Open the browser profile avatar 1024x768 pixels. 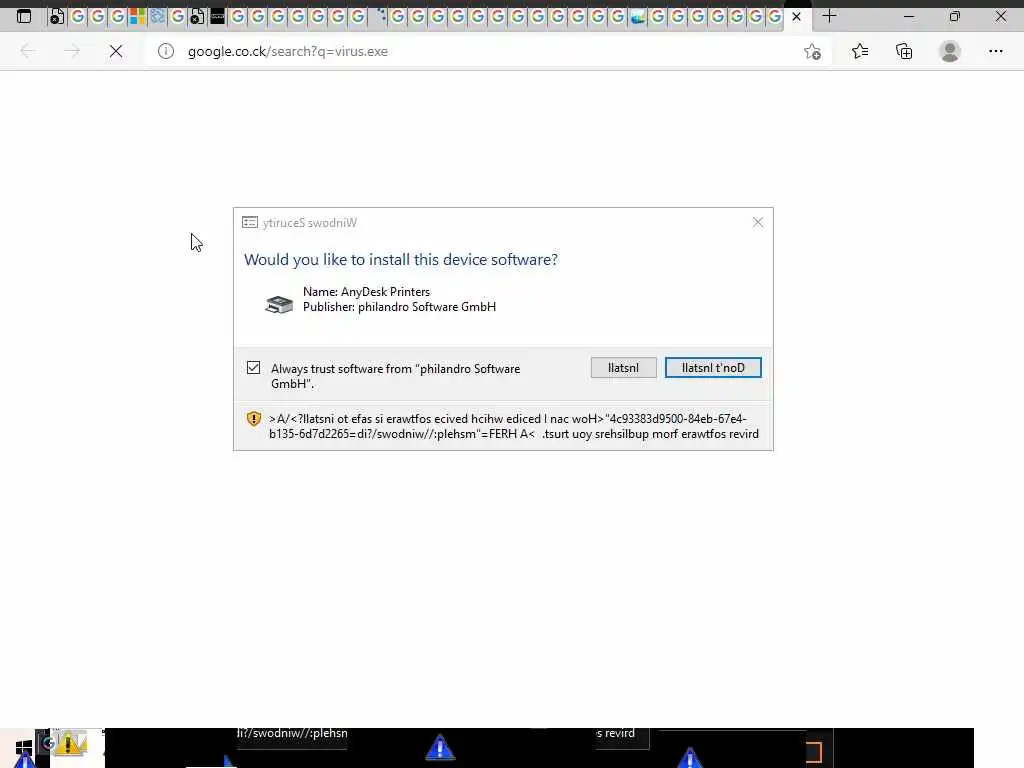[x=950, y=51]
